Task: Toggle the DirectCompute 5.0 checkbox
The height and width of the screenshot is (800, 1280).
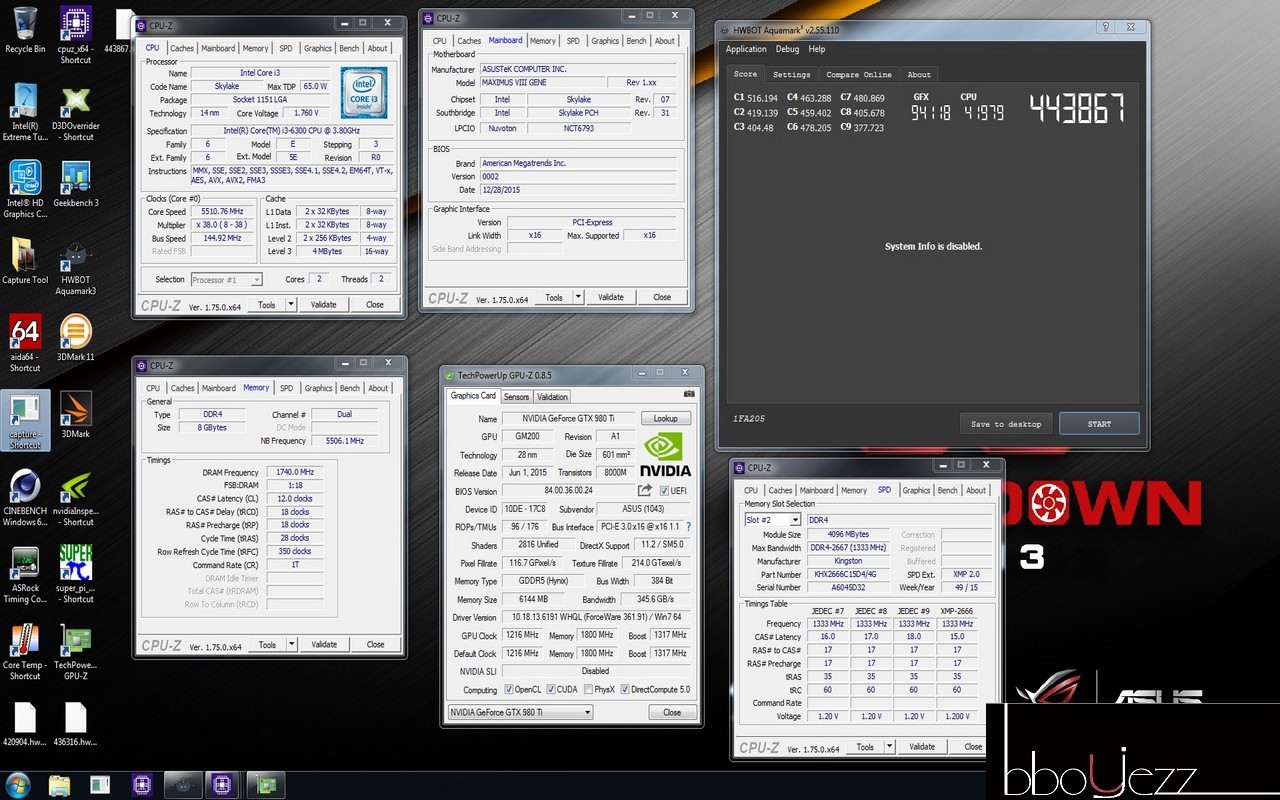Action: tap(626, 689)
